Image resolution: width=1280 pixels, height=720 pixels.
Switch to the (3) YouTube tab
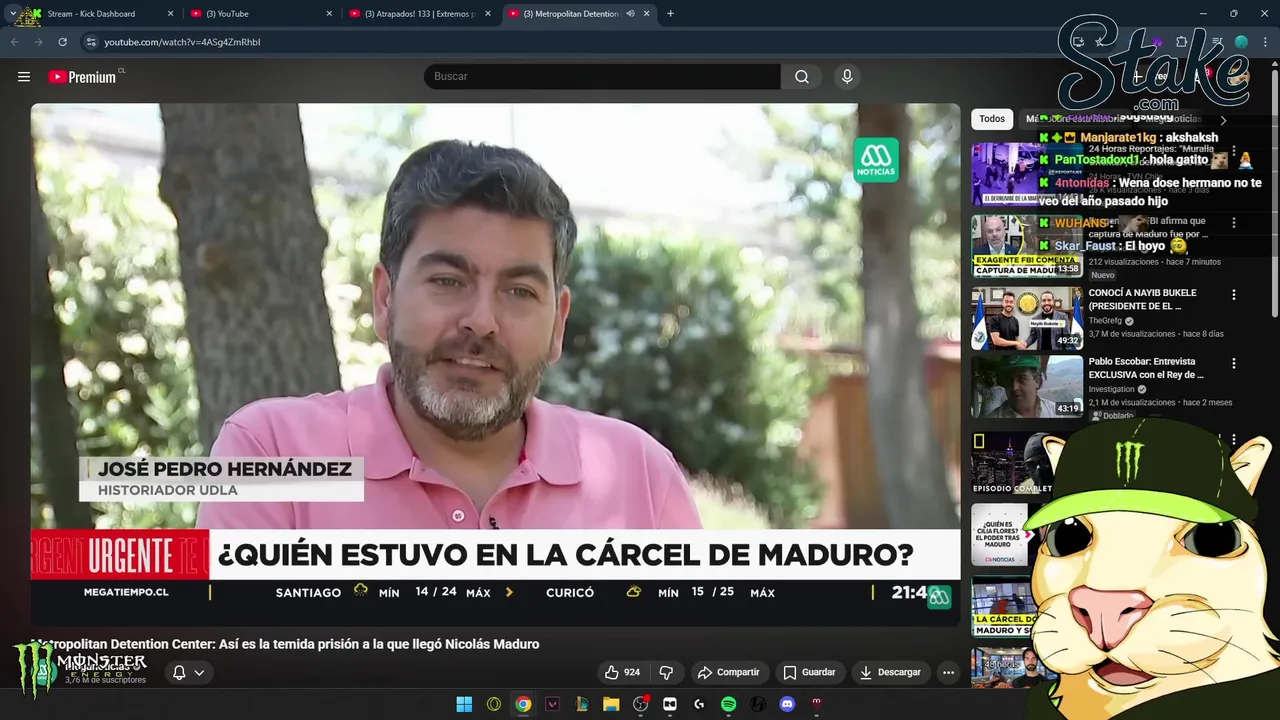point(260,13)
